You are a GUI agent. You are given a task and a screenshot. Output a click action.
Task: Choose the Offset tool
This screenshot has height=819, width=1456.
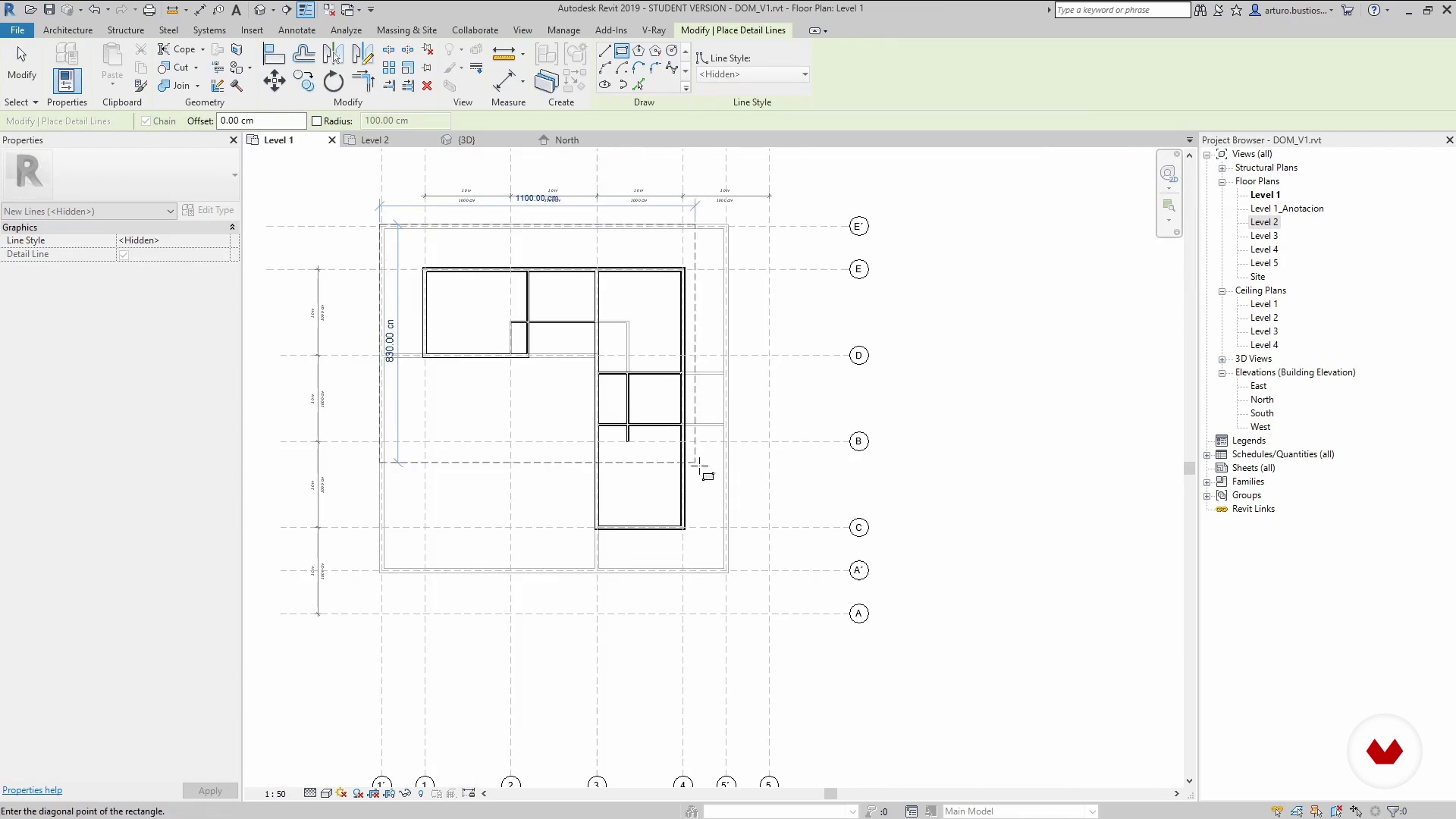click(304, 54)
